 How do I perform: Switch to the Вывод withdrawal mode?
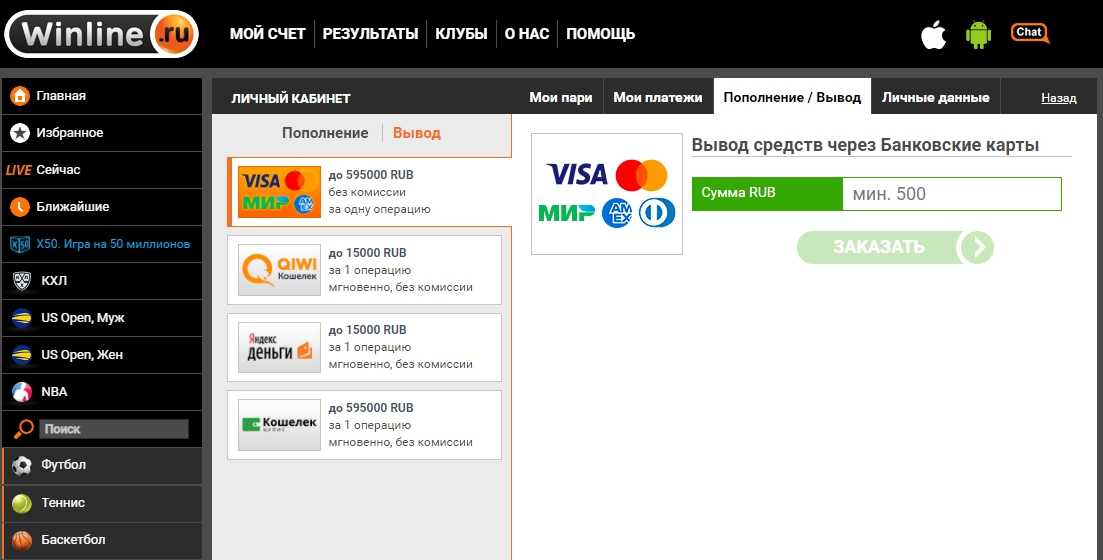pos(416,133)
